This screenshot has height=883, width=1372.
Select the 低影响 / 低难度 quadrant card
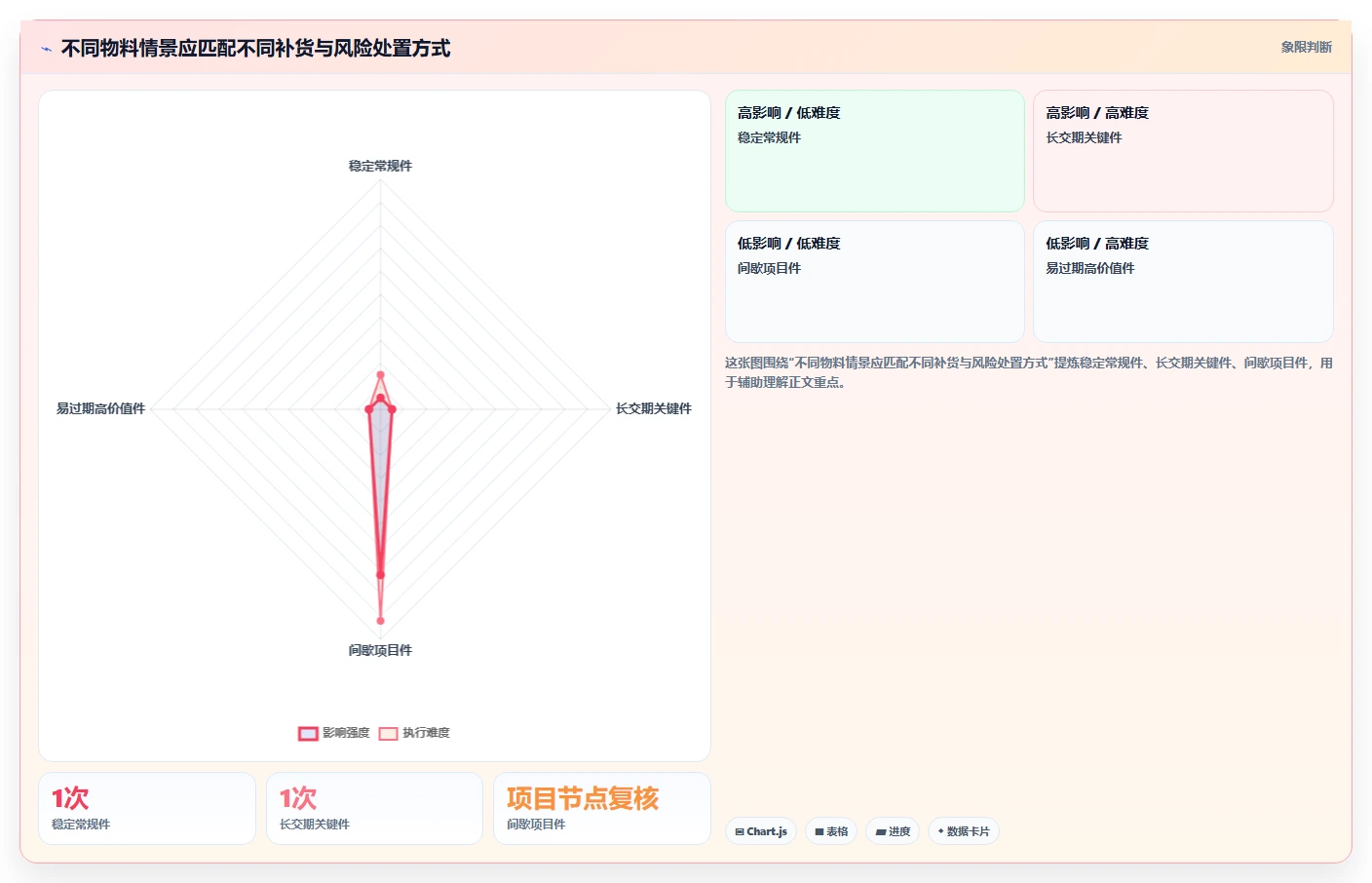click(x=874, y=282)
